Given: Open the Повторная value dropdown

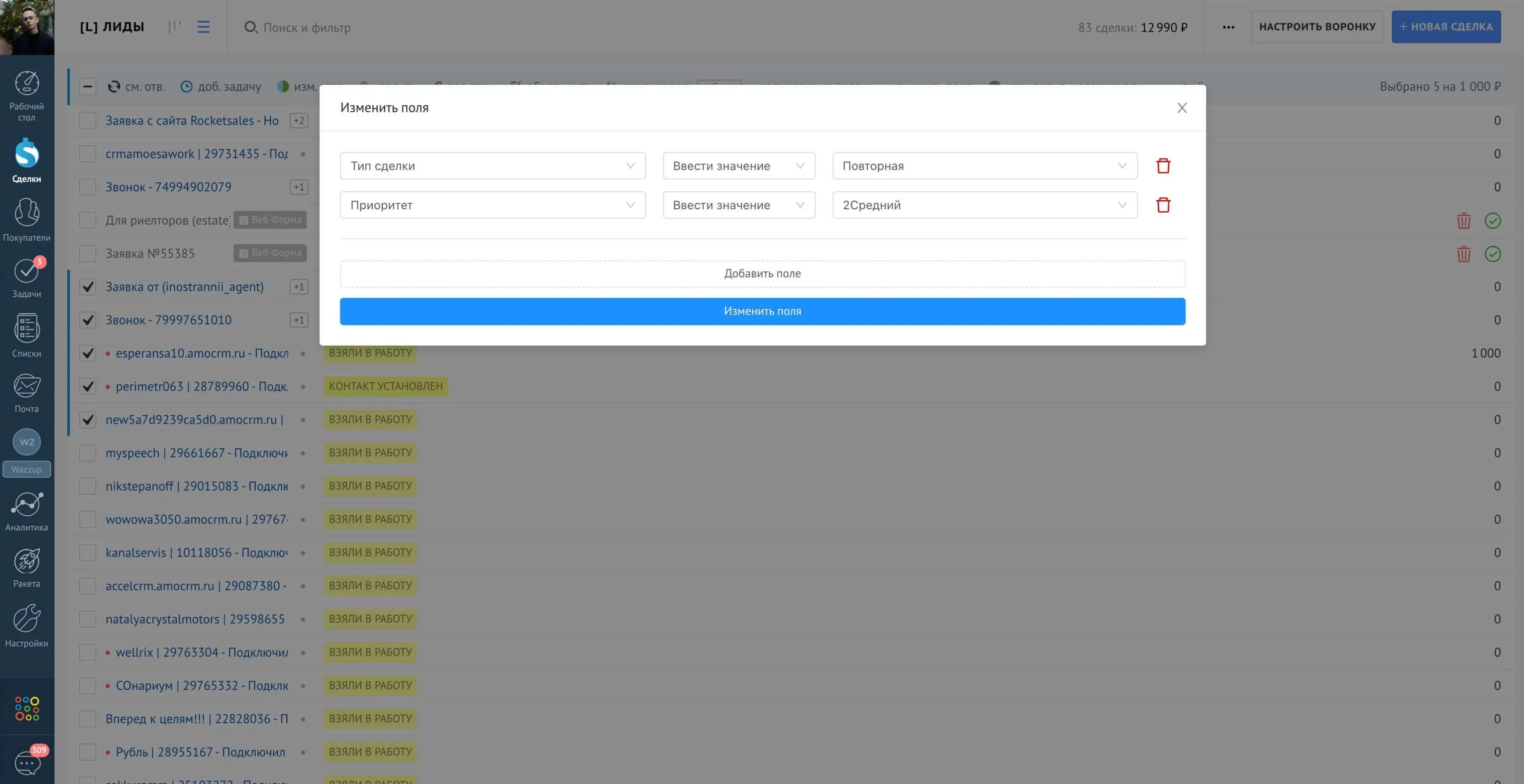Looking at the screenshot, I should coord(984,166).
